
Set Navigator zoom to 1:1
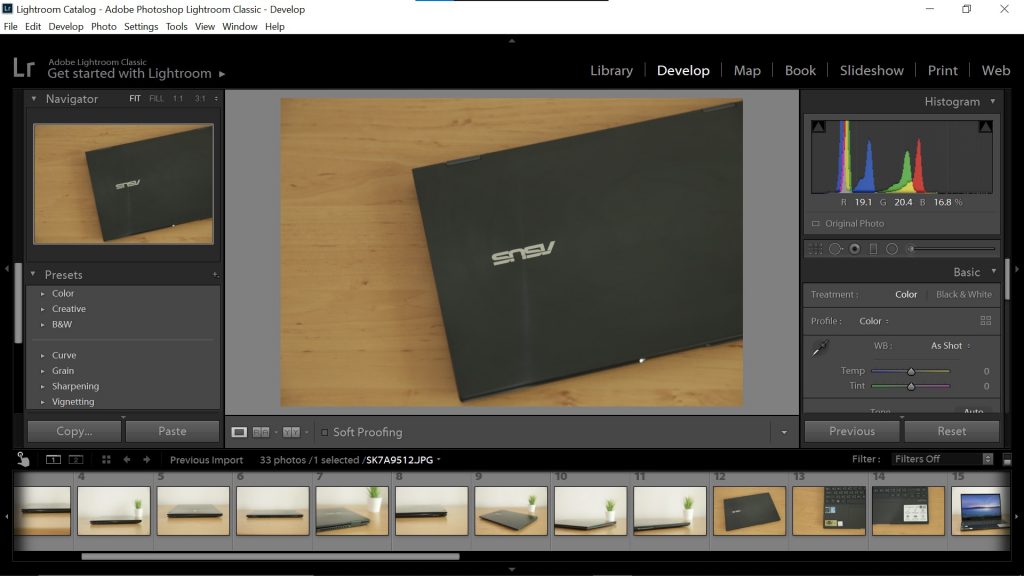[178, 99]
